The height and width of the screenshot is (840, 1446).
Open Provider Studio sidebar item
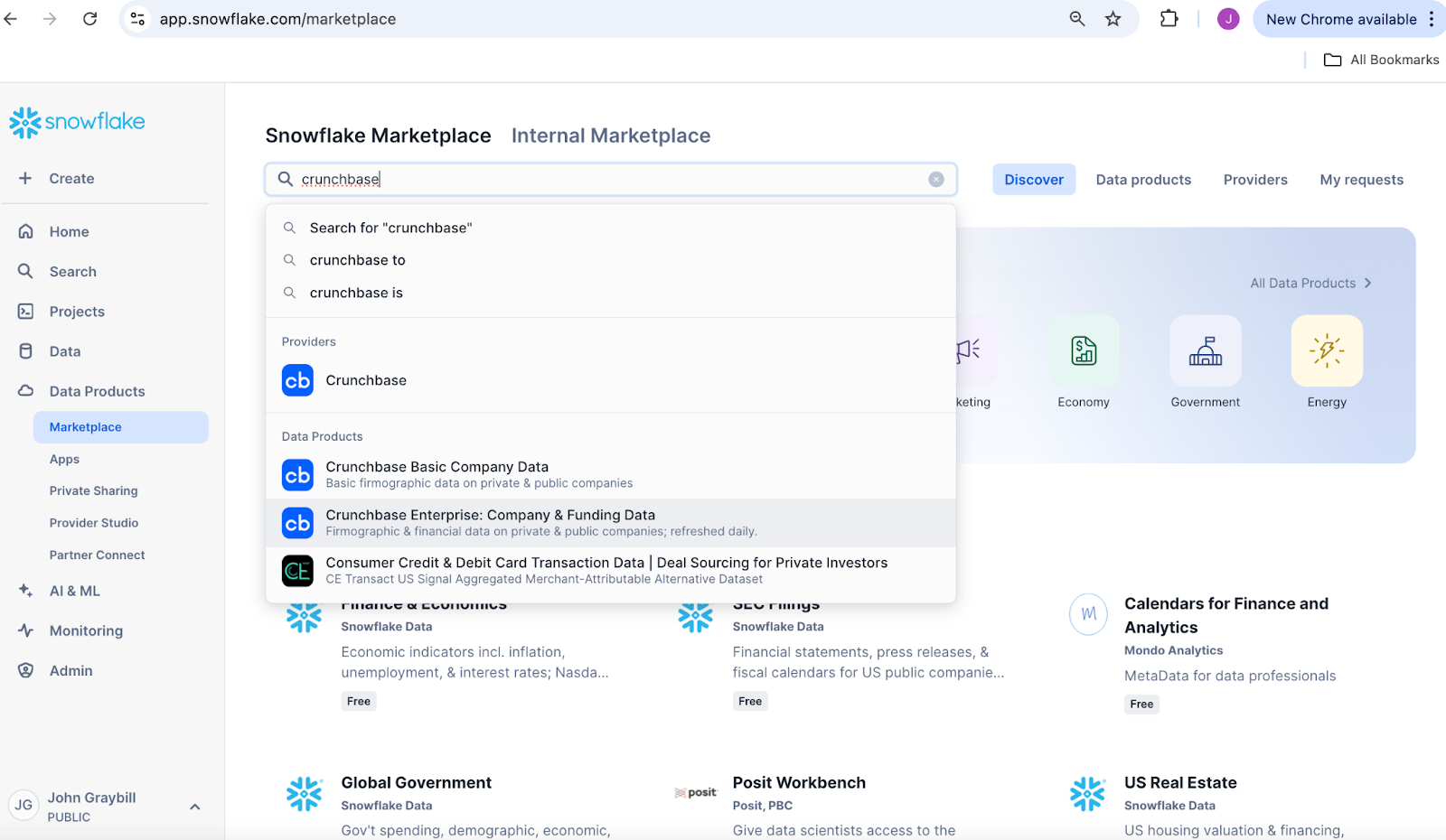[94, 523]
